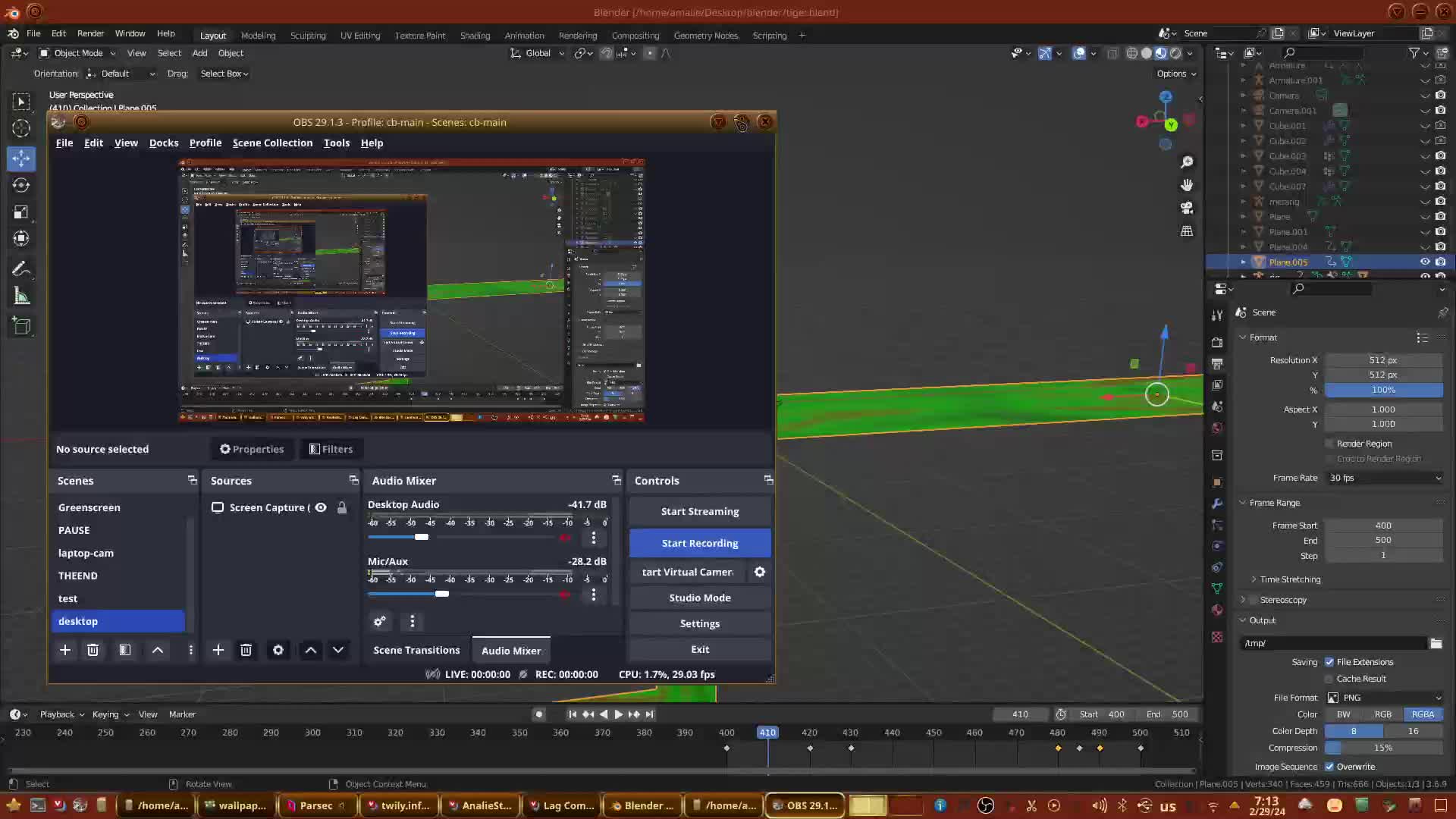Select the Rotate tool in Blender toolbar
The width and height of the screenshot is (1456, 819).
click(21, 185)
